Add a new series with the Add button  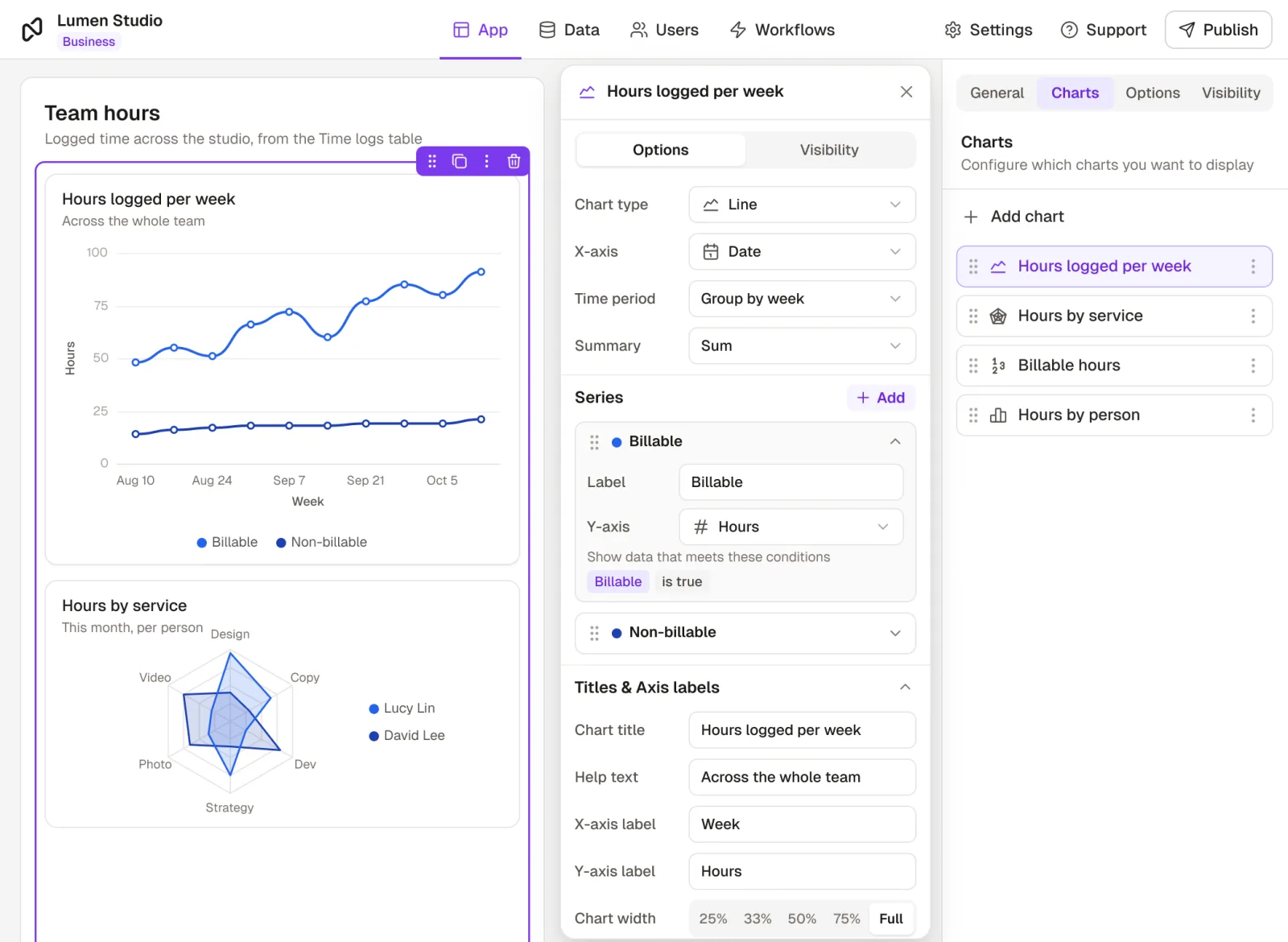tap(881, 398)
